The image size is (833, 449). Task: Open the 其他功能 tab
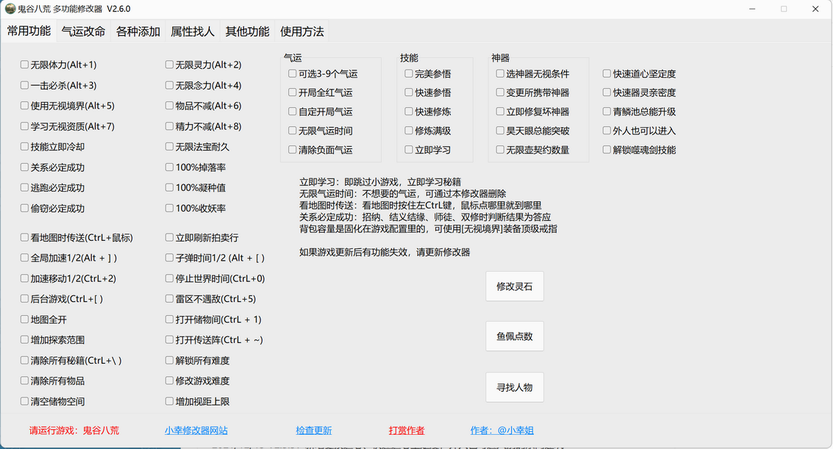tap(247, 31)
